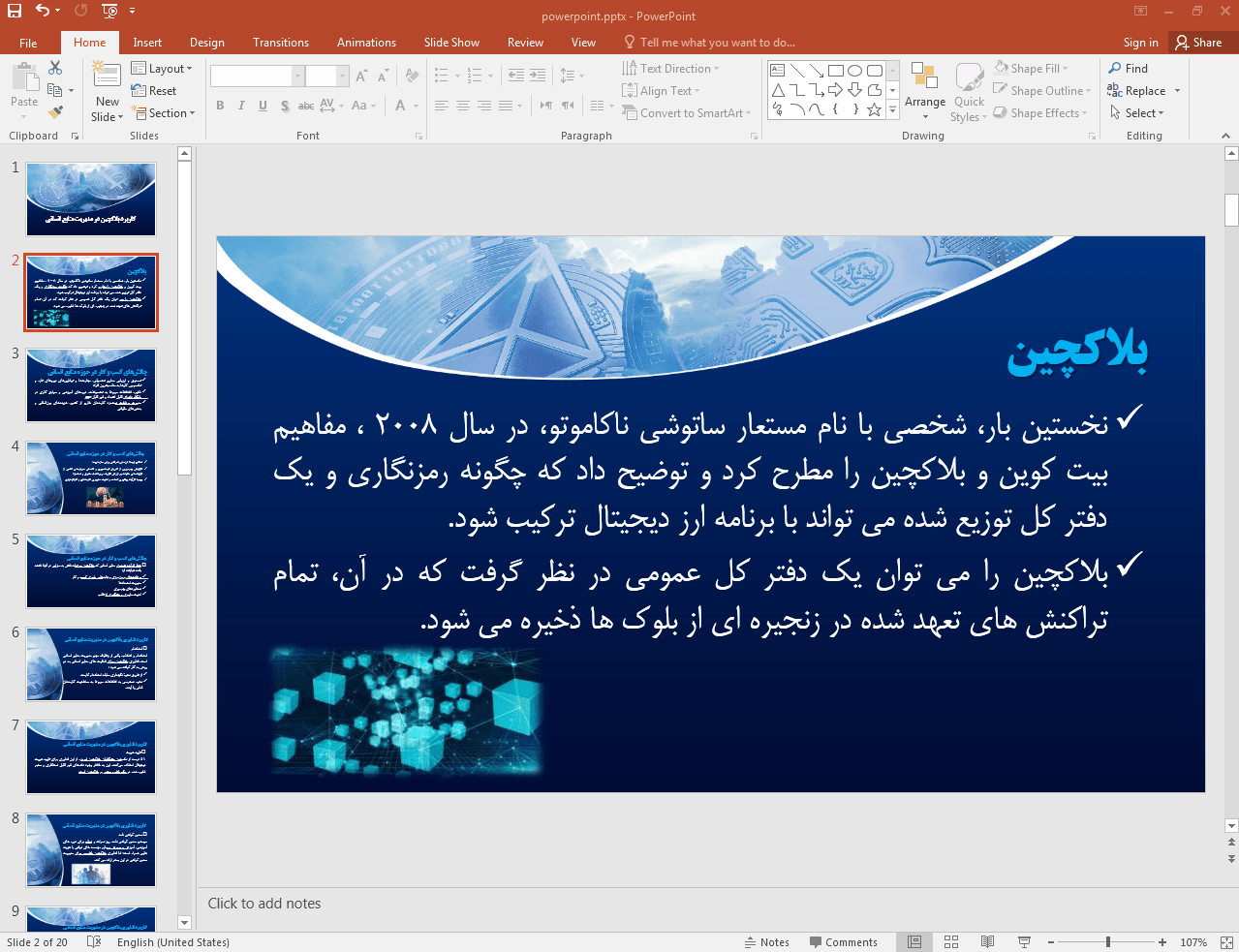Toggle Normal view in status bar
The image size is (1239, 952).
[x=914, y=942]
